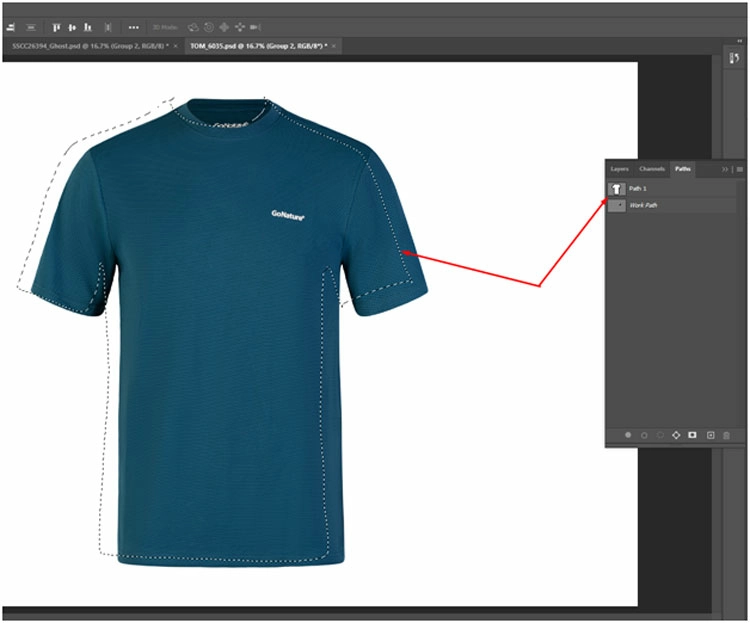The image size is (750, 623).
Task: Click the Distribute spacing icon in options bar
Action: click(108, 28)
